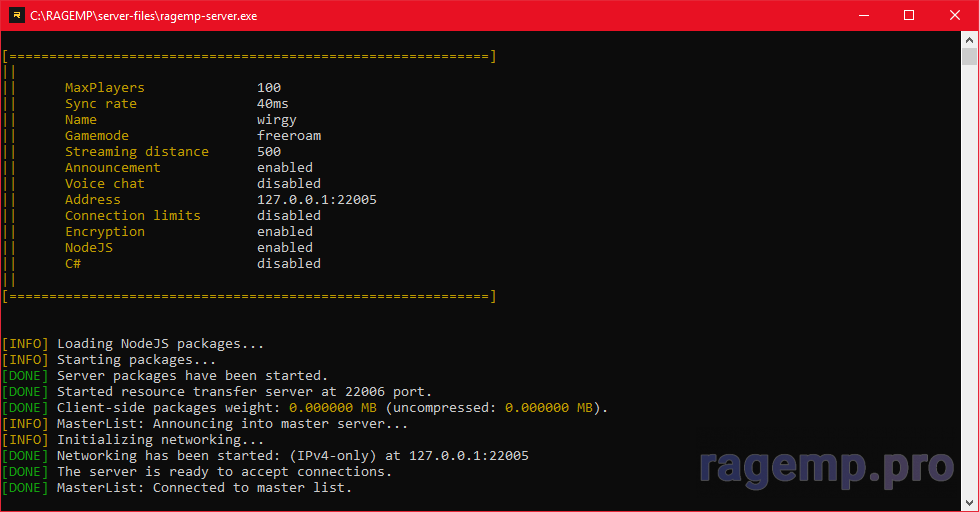The image size is (979, 512).
Task: Click the RAGE MP icon in title bar
Action: pos(15,15)
